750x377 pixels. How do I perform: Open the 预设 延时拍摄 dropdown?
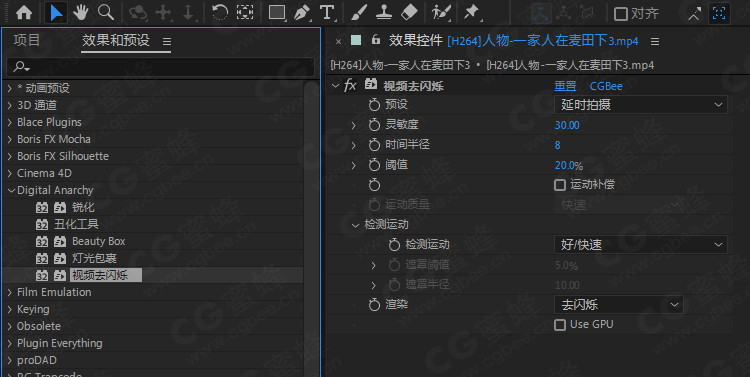pos(641,105)
